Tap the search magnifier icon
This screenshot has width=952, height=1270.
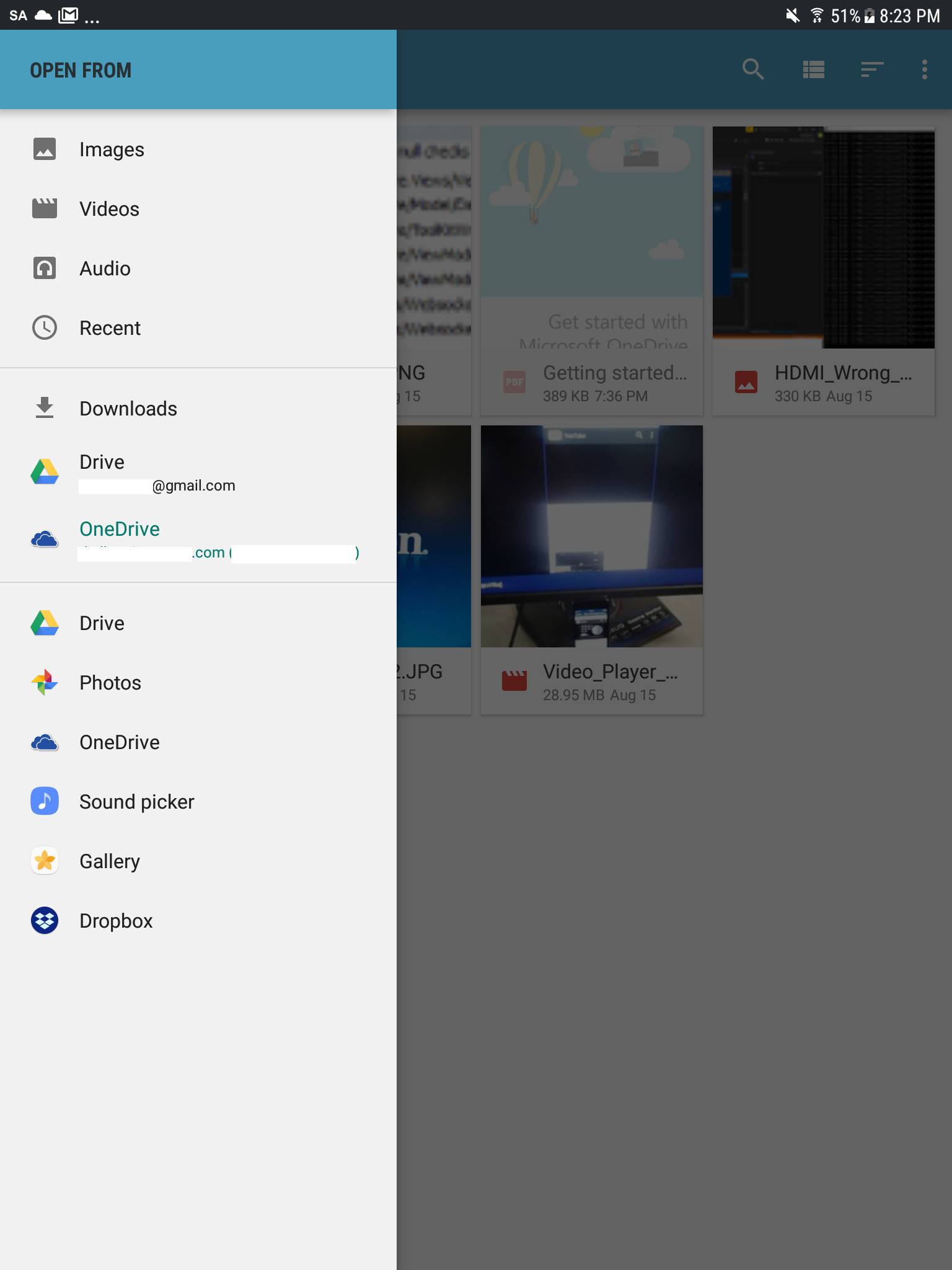click(x=752, y=69)
